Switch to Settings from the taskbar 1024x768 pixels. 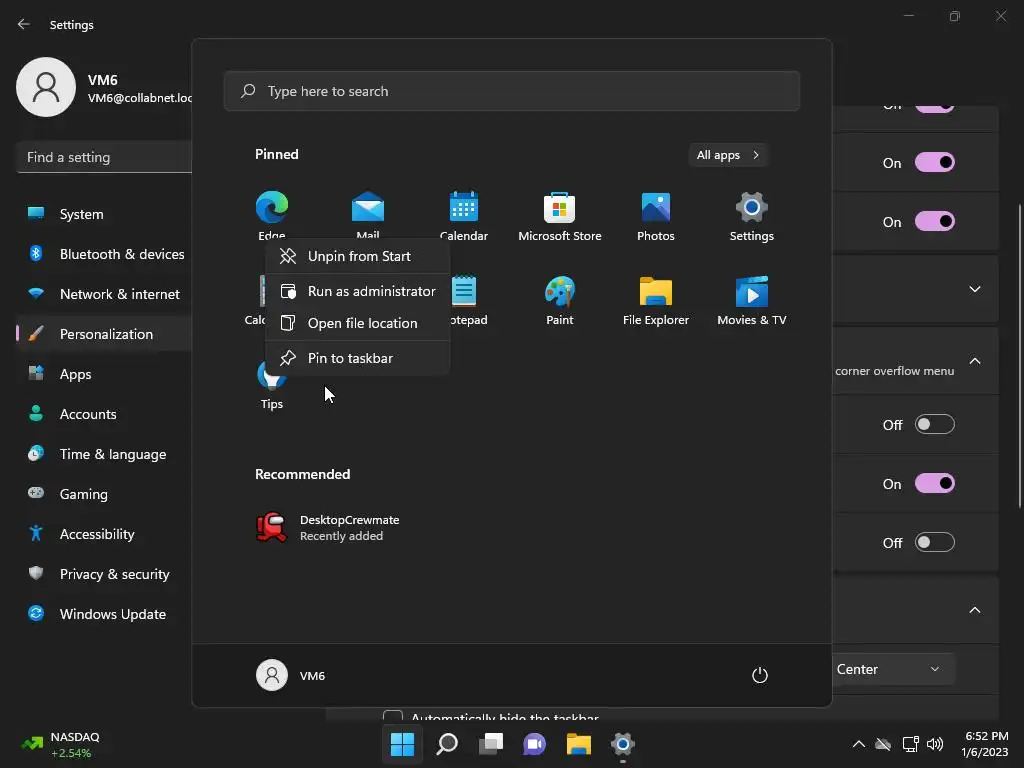[x=622, y=744]
